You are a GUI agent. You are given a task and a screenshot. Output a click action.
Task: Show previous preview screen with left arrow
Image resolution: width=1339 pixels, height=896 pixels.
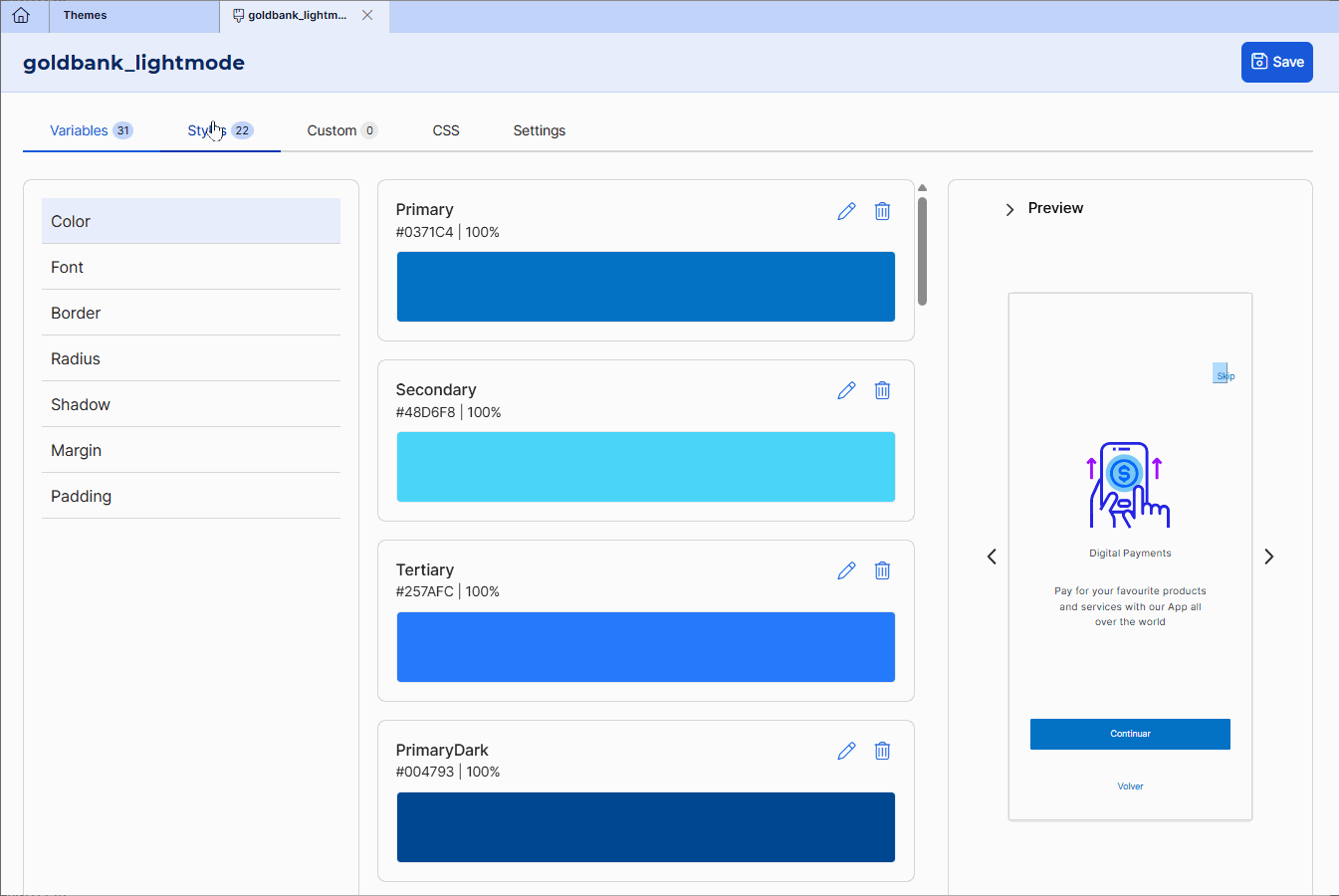[x=992, y=557]
